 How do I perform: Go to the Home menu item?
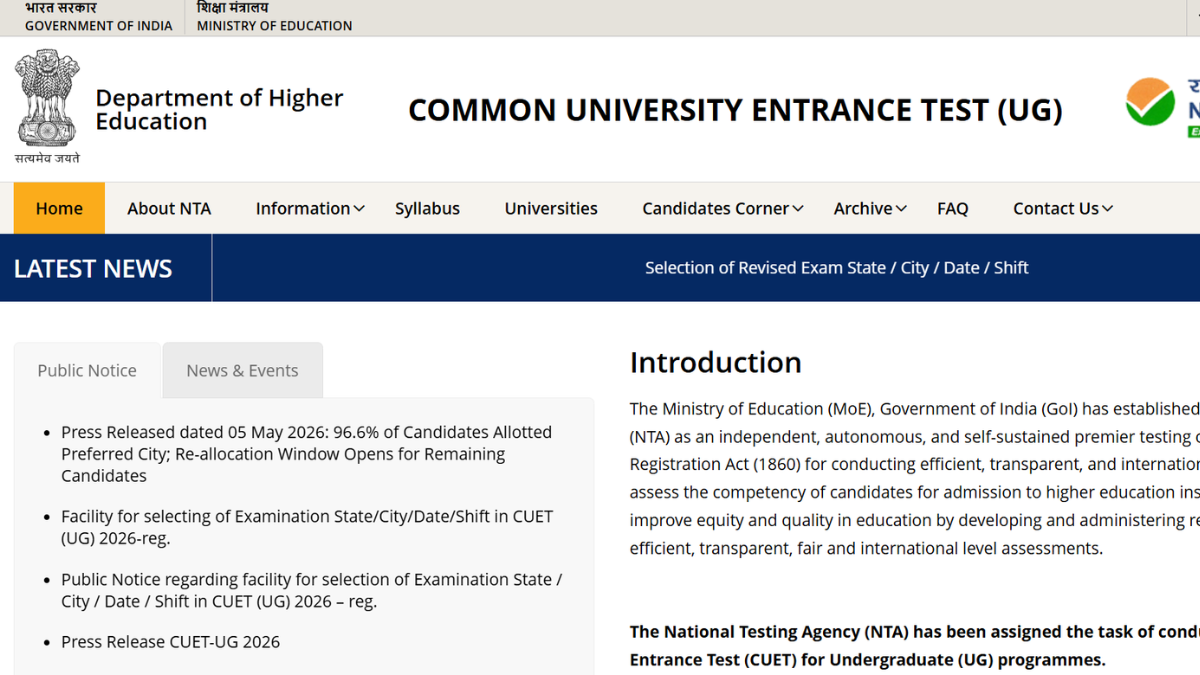point(59,208)
